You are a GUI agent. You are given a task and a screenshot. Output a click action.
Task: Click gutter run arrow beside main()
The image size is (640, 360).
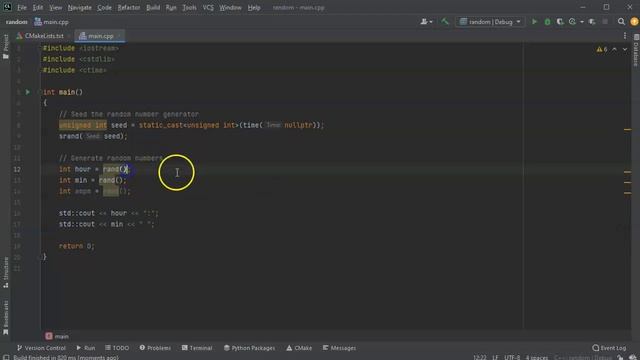(28, 92)
